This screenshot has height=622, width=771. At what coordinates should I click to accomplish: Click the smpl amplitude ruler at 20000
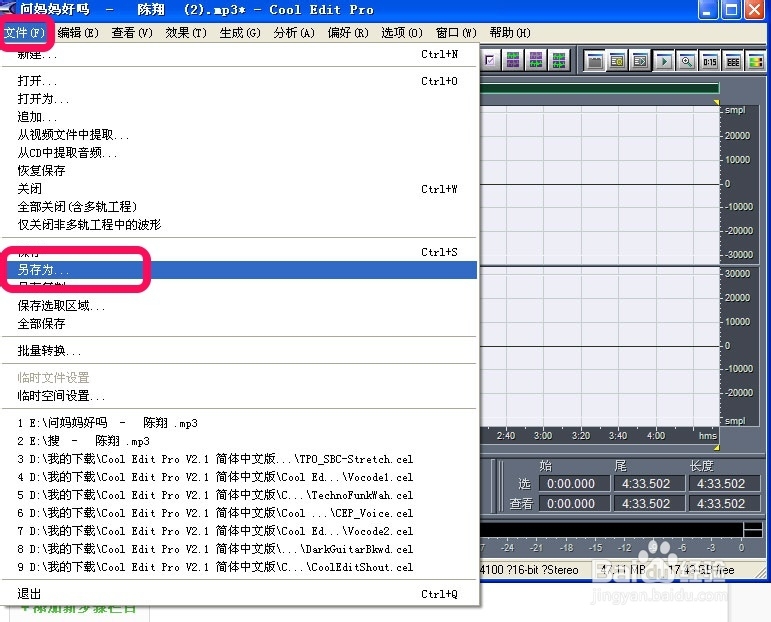click(x=737, y=136)
